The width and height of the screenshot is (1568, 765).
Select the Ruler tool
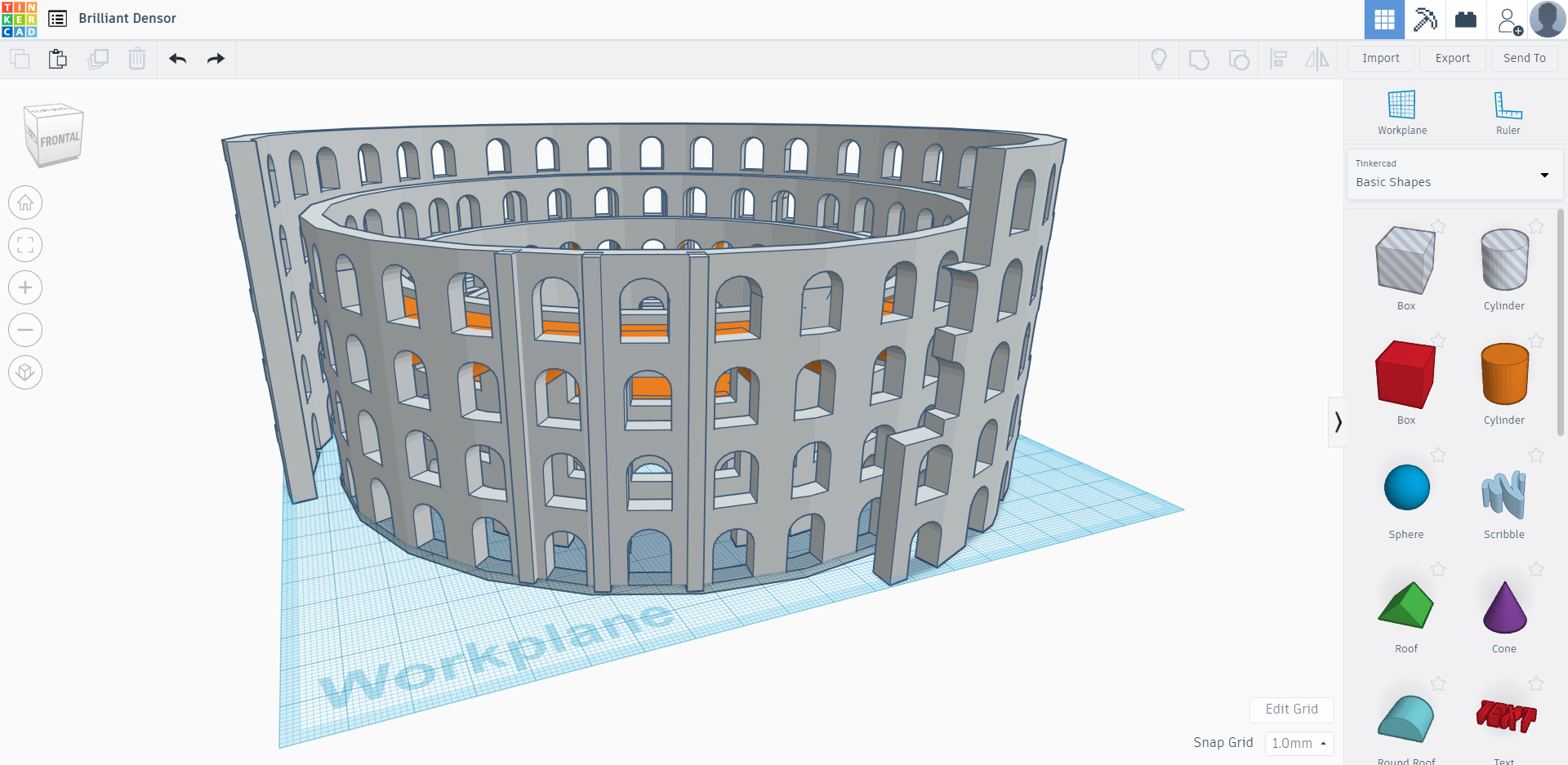[x=1508, y=113]
